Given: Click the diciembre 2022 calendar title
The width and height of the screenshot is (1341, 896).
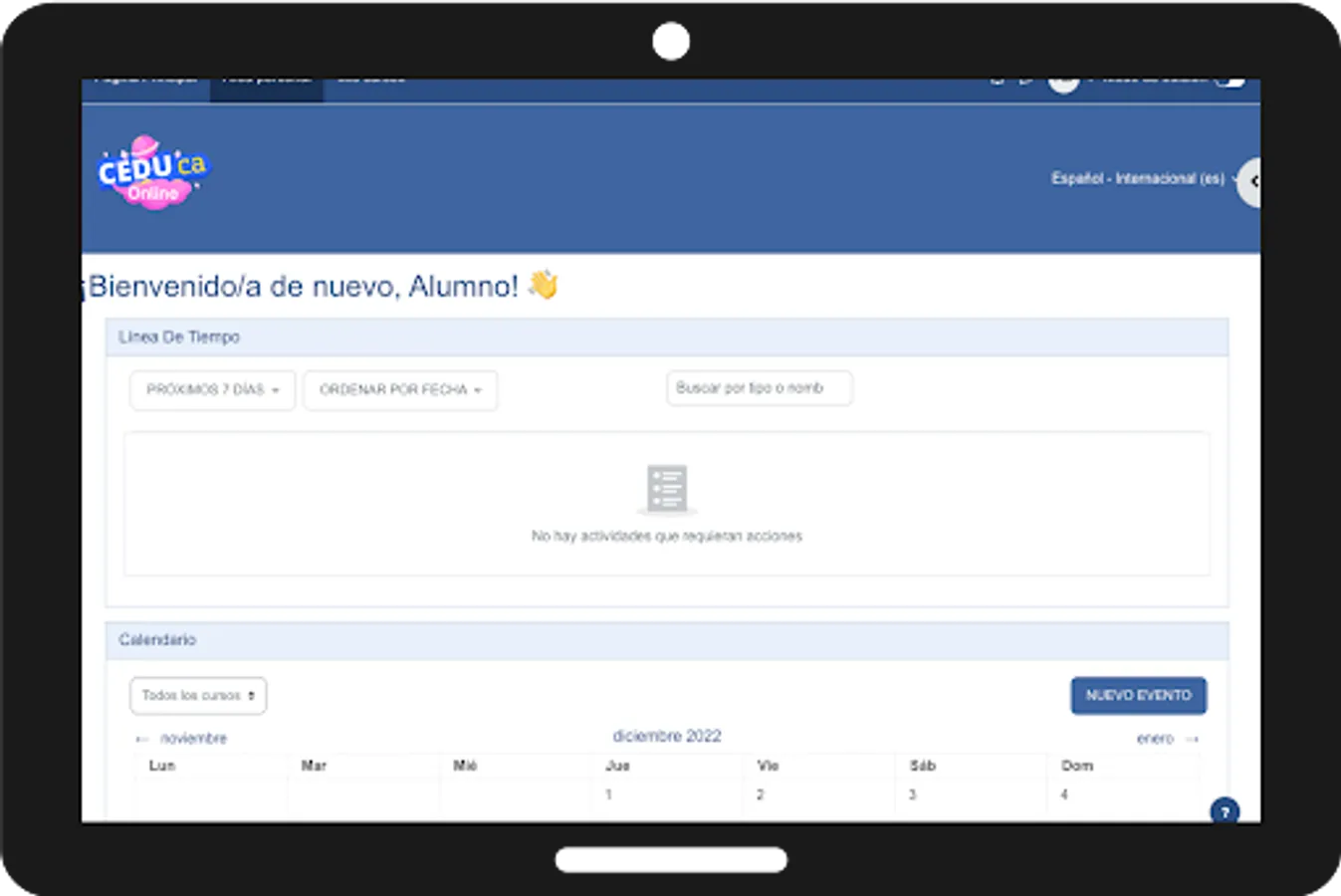Looking at the screenshot, I should (667, 736).
